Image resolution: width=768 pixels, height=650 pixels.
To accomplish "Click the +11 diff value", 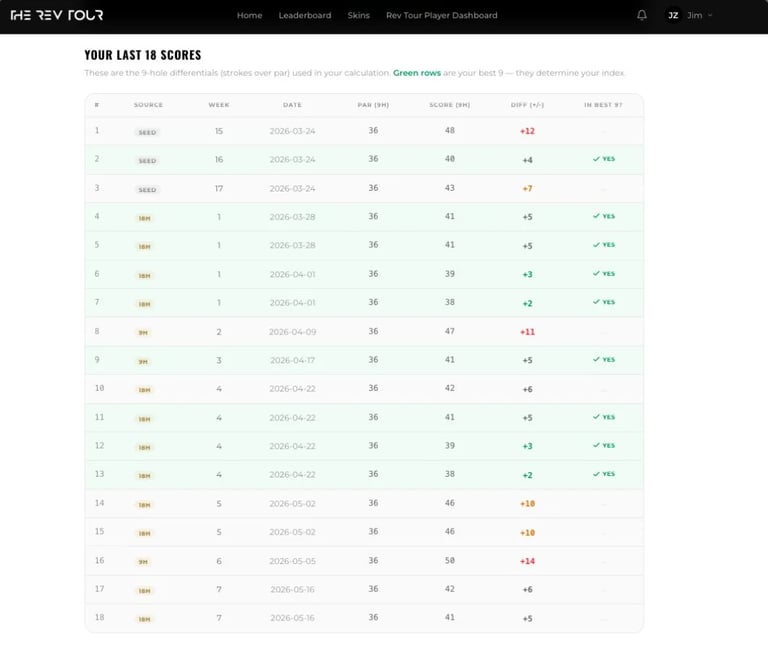I will pos(528,332).
